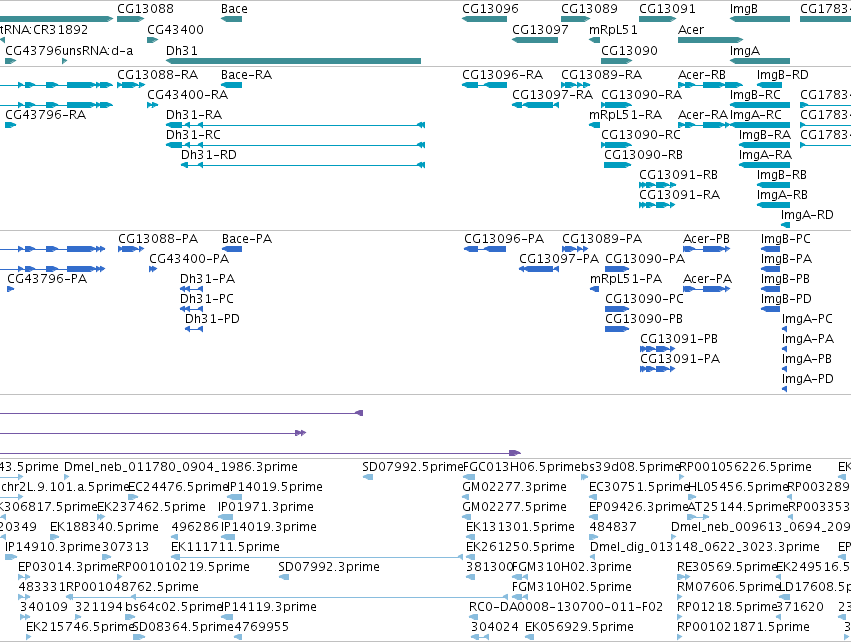851x642 pixels.
Task: Select the 'FGM310H02.5prime' EST label
Action: [572, 587]
